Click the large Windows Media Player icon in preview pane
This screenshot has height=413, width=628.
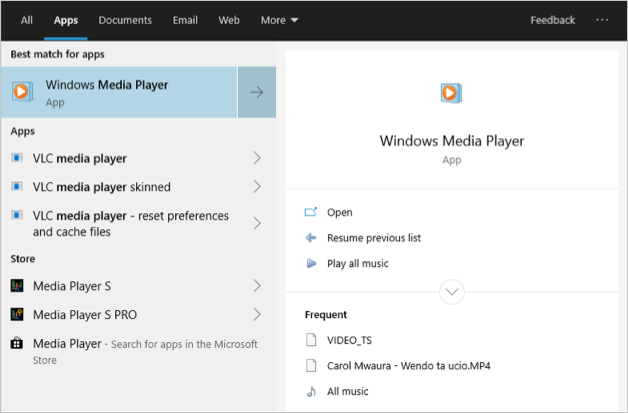[x=451, y=93]
